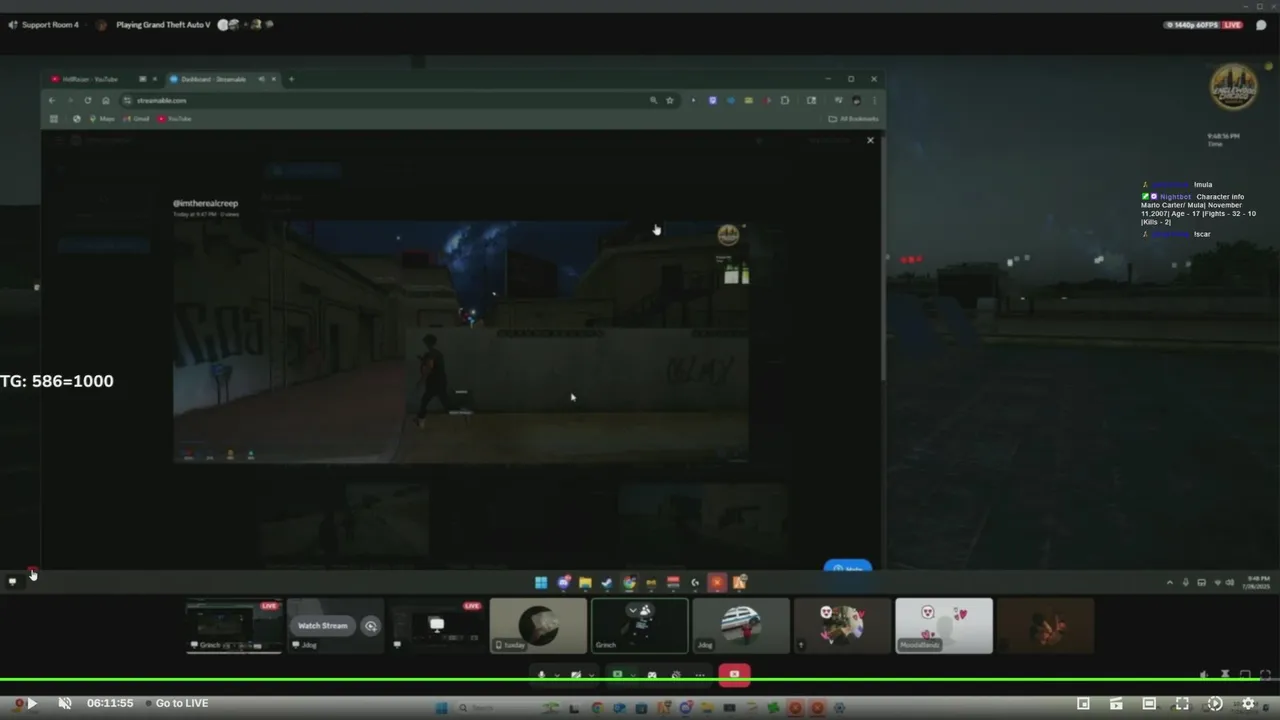
Task: Open Chrome's home page button
Action: [106, 100]
